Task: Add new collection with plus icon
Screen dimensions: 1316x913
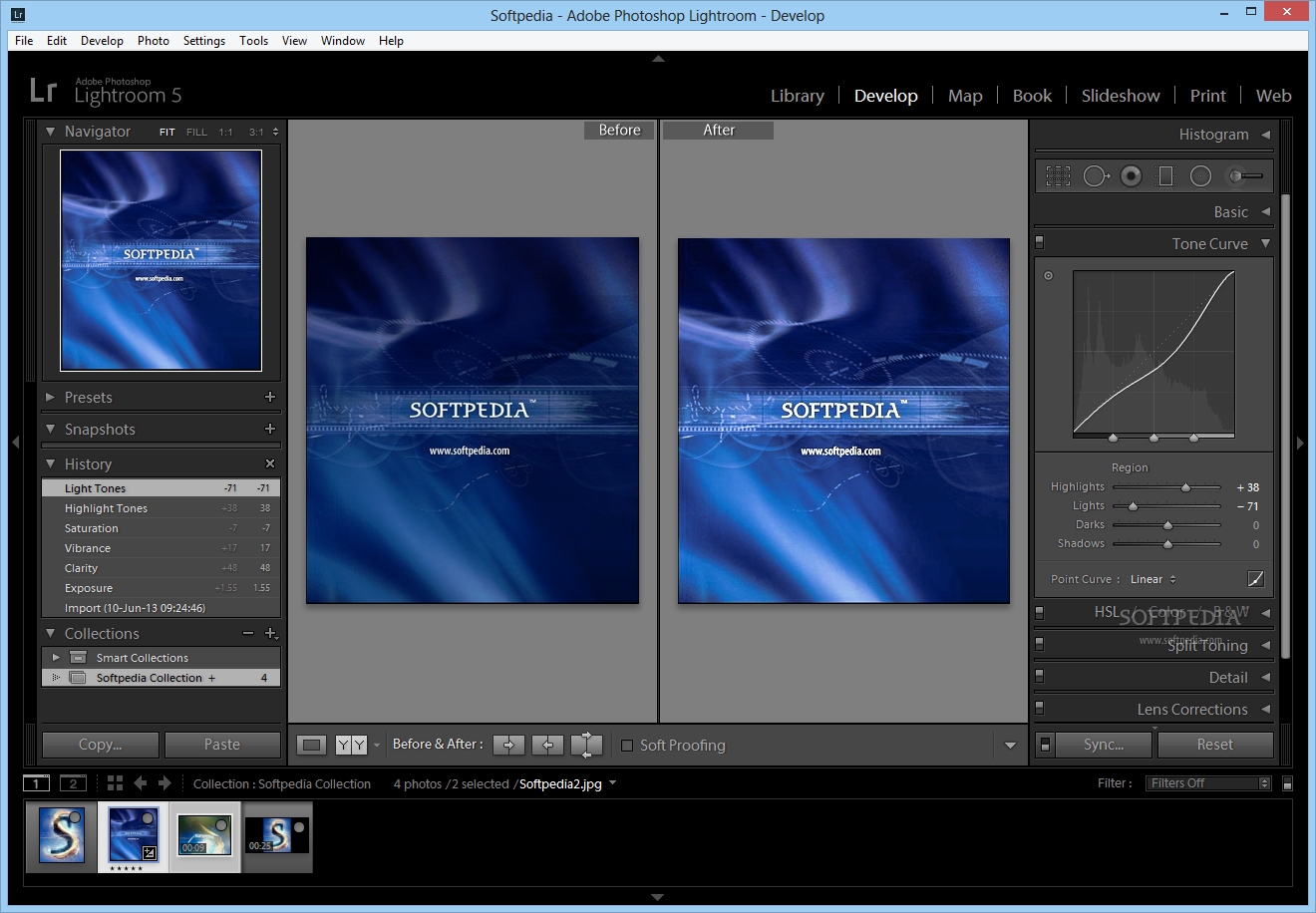Action: click(x=270, y=633)
